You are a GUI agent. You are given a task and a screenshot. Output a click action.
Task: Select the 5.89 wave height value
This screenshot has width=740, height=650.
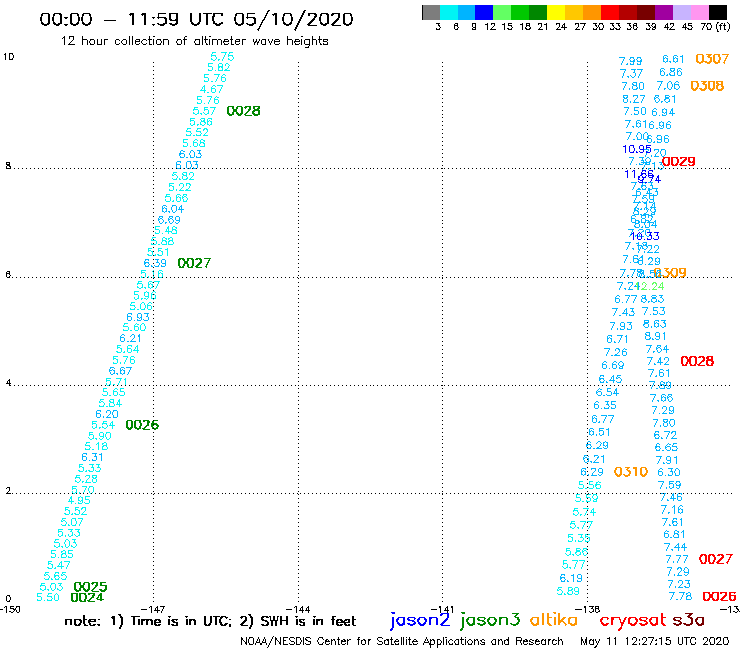coord(568,591)
